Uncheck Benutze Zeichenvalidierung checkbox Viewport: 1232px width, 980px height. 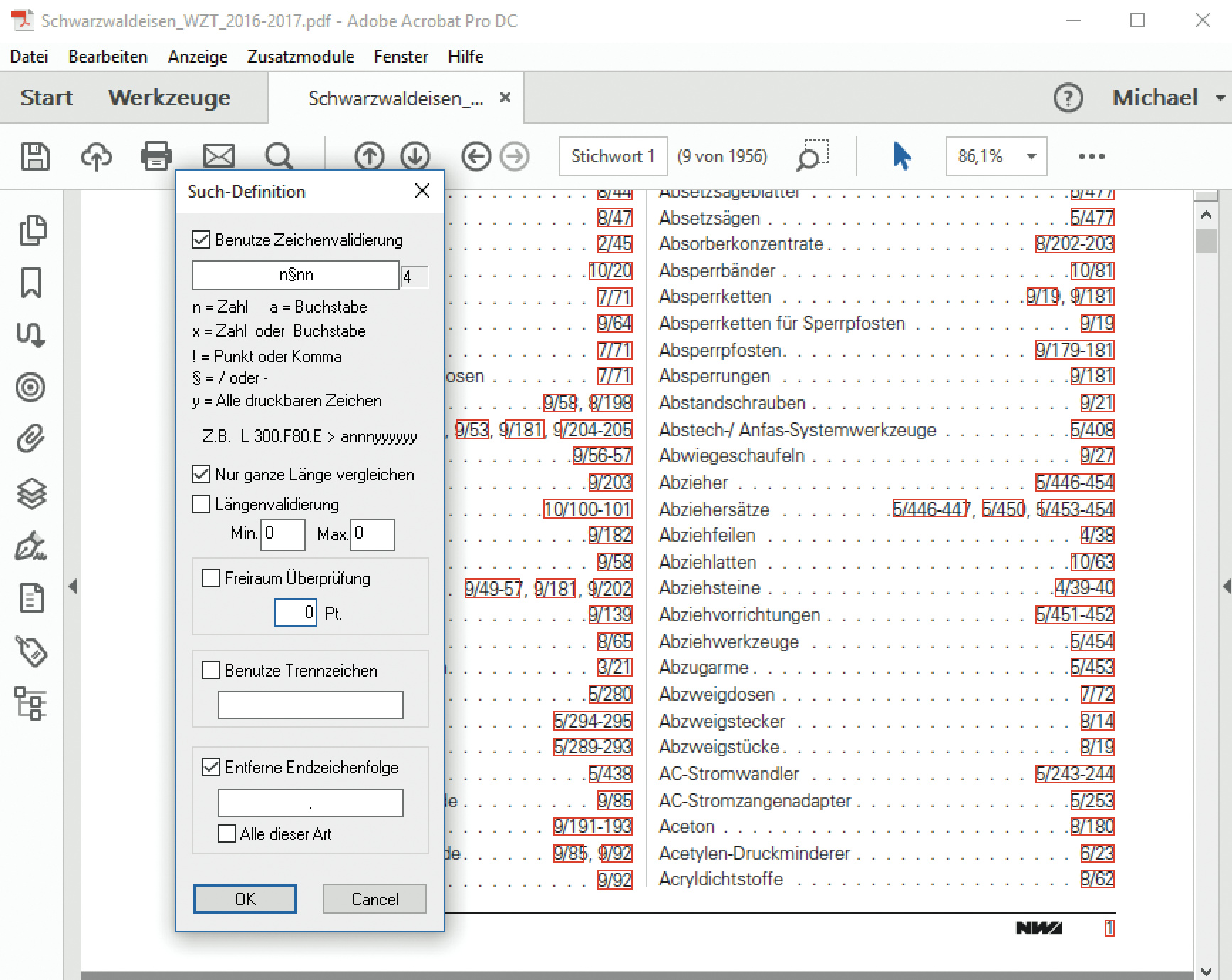pos(202,240)
